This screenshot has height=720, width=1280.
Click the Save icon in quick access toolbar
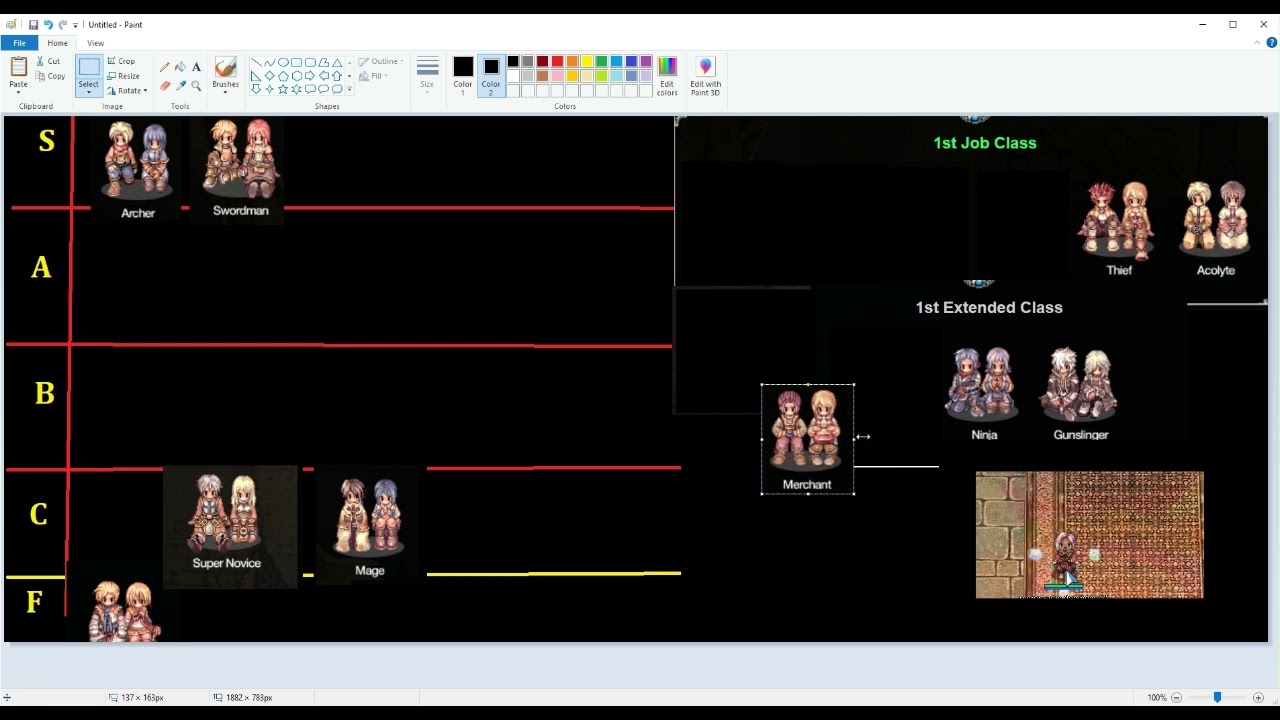tap(33, 25)
